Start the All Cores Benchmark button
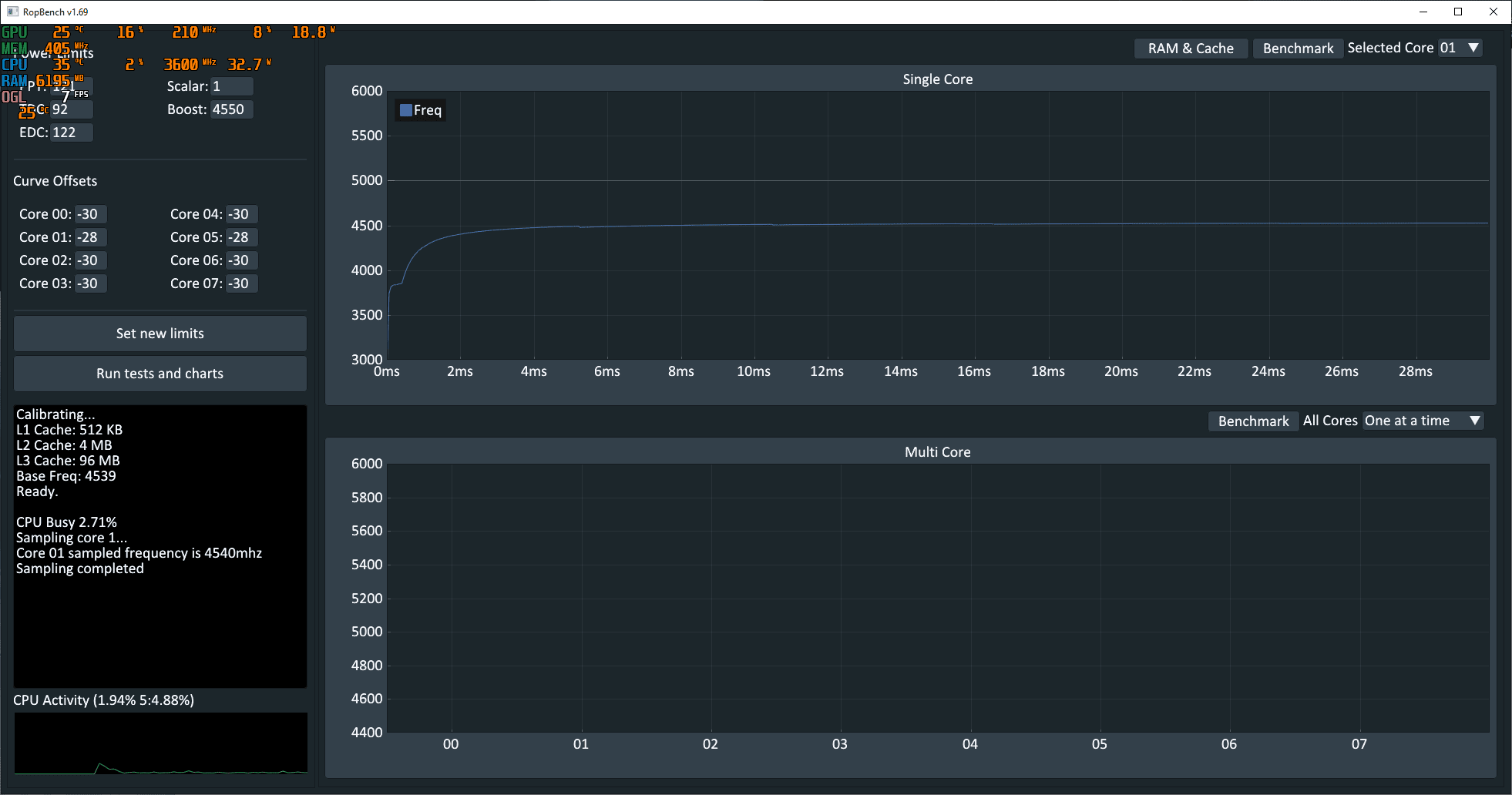The image size is (1512, 795). (1253, 421)
